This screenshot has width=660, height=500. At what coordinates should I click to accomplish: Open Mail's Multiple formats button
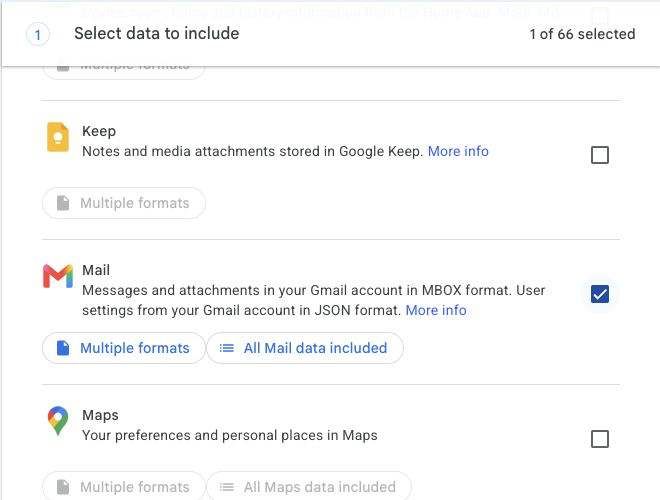click(x=124, y=348)
